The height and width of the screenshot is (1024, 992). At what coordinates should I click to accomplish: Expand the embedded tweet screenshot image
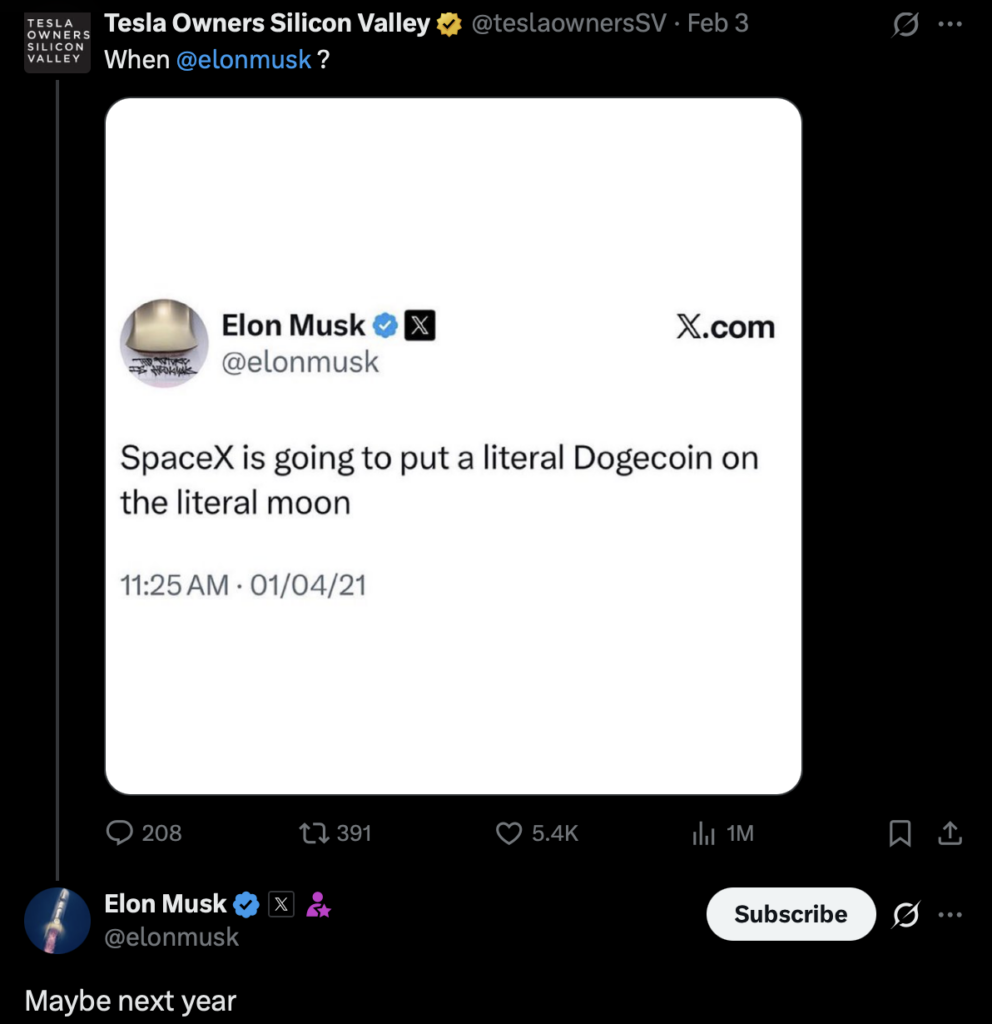click(x=452, y=444)
